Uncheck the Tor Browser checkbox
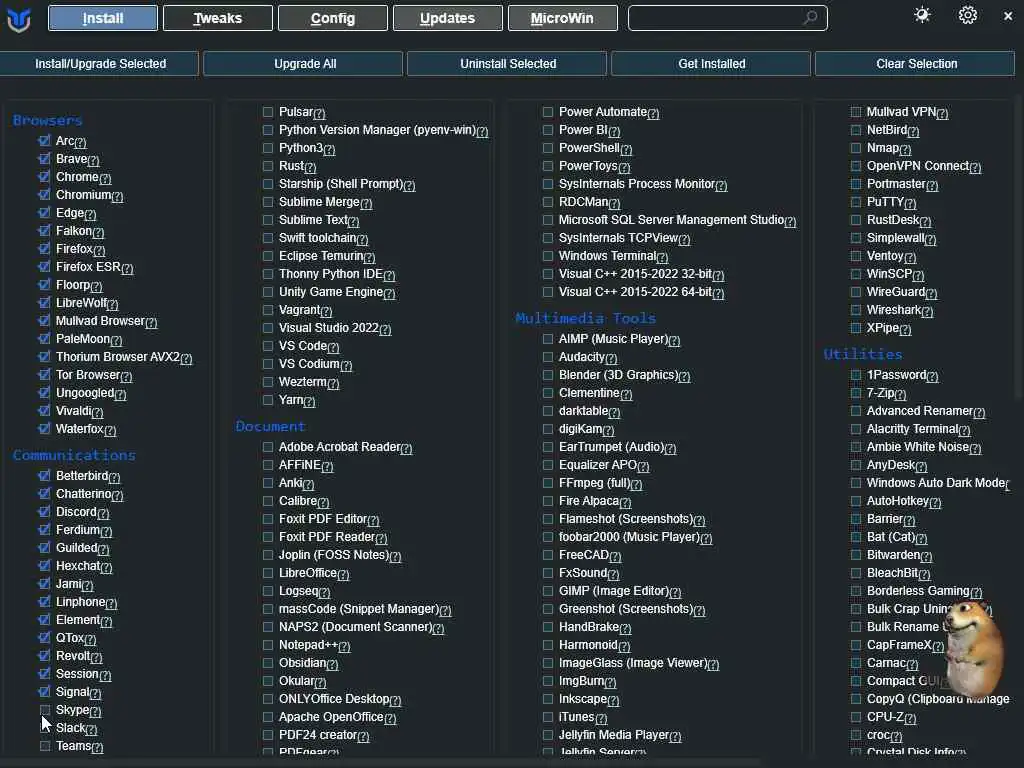 click(44, 374)
